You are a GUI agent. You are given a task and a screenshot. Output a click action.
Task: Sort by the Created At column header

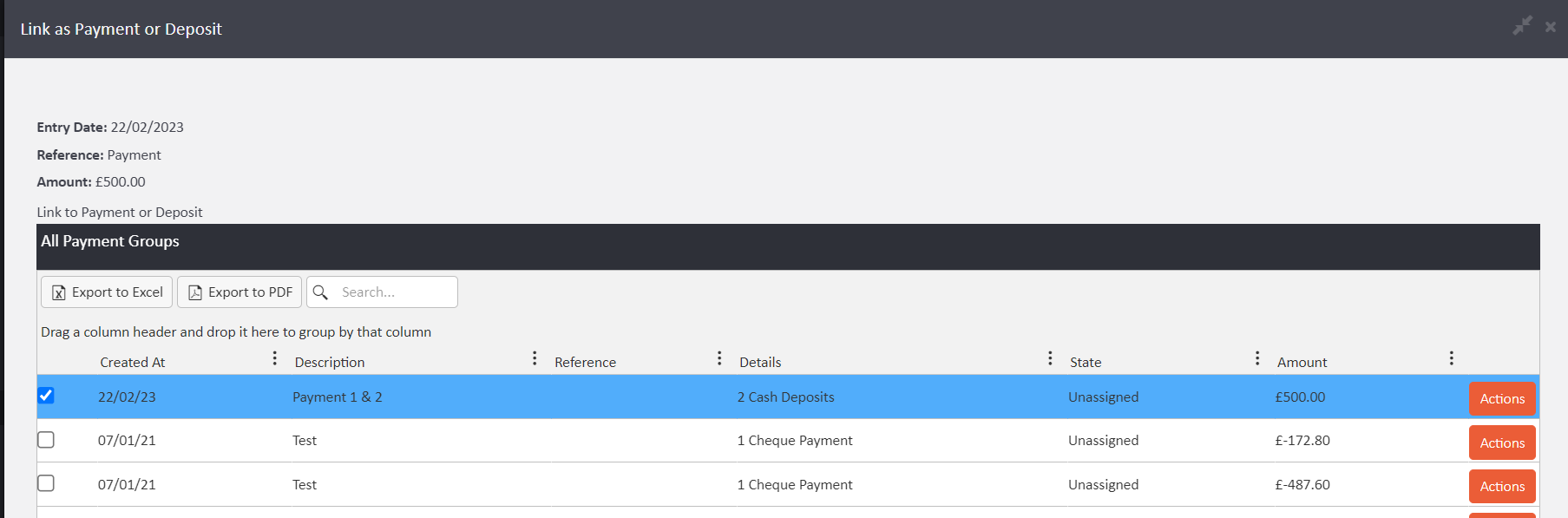click(132, 362)
